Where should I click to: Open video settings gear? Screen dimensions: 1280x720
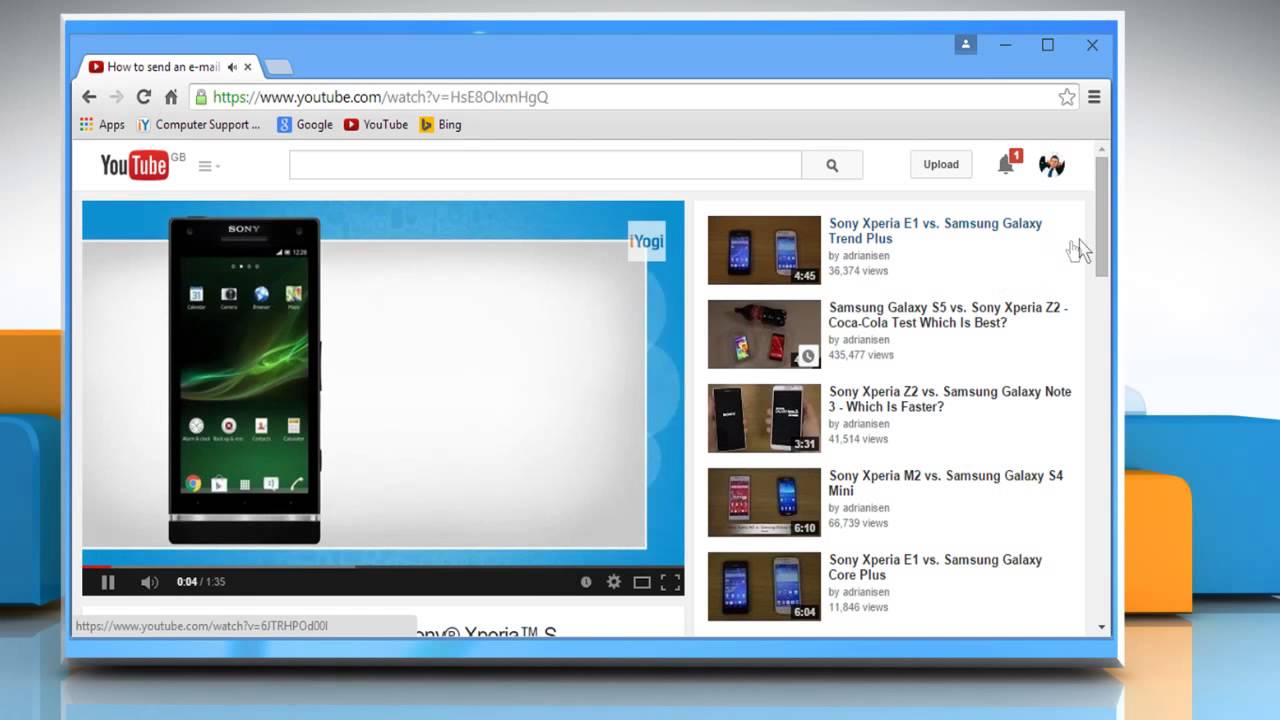[614, 582]
